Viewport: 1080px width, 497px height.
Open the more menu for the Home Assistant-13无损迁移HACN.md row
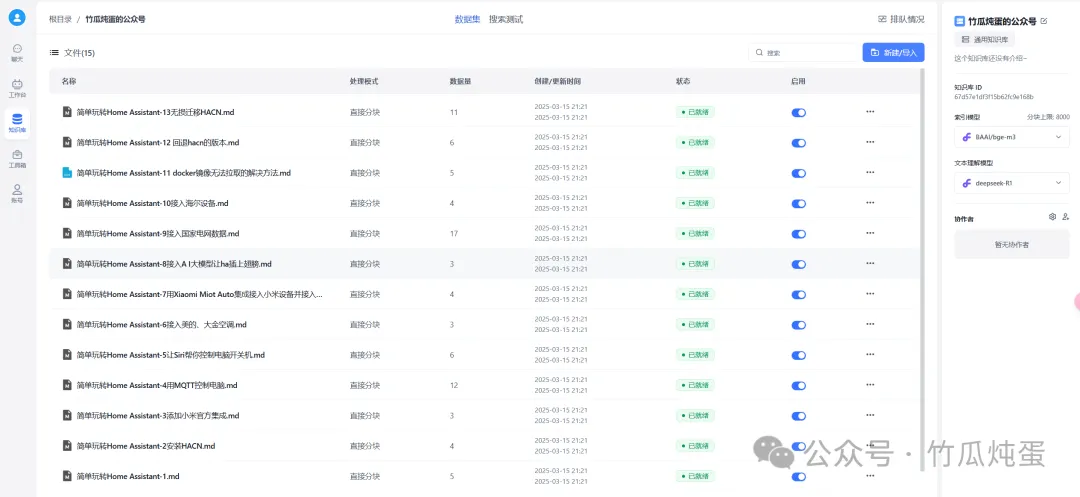870,112
